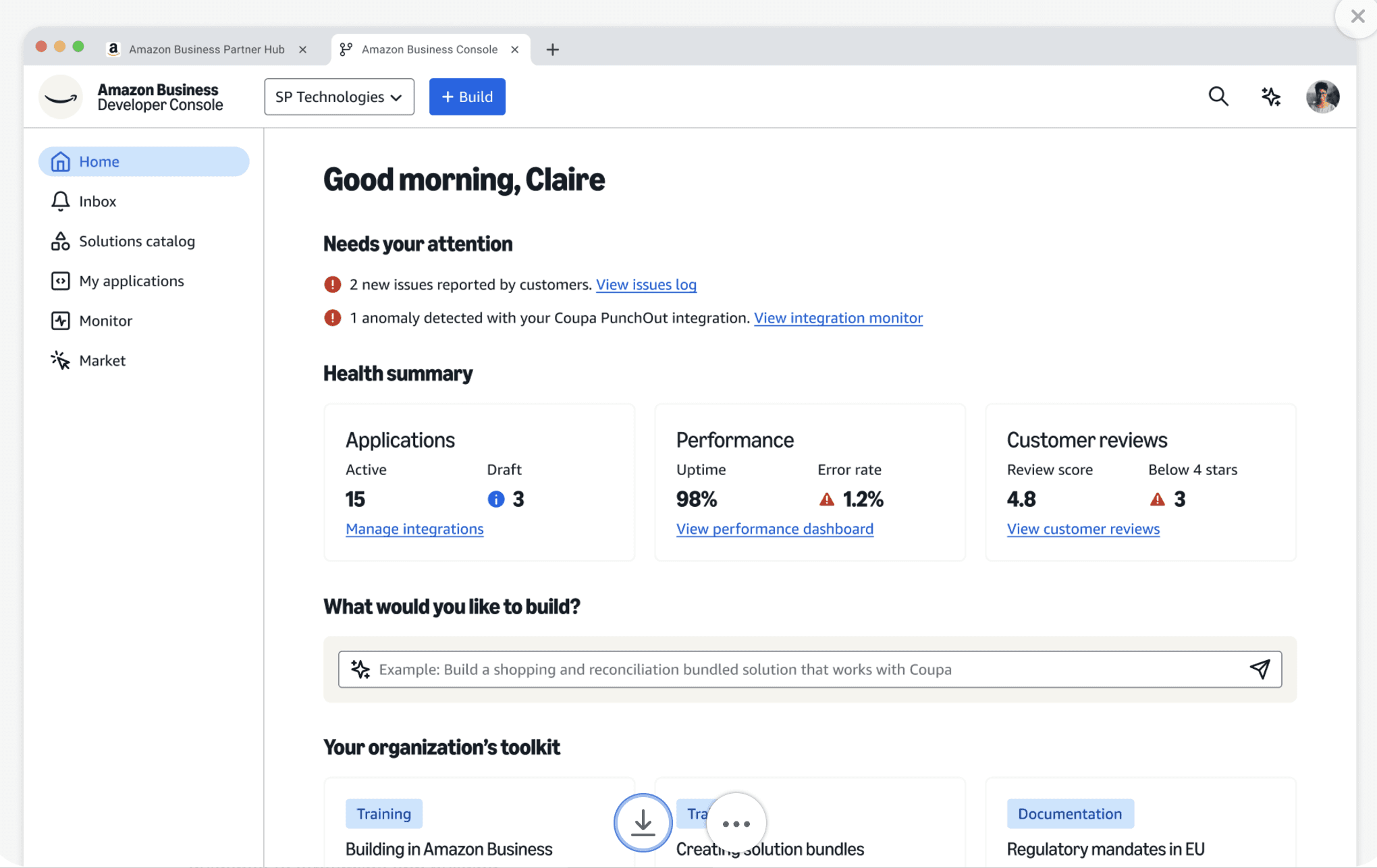1377x868 pixels.
Task: Click the search magnifier icon
Action: tap(1218, 97)
